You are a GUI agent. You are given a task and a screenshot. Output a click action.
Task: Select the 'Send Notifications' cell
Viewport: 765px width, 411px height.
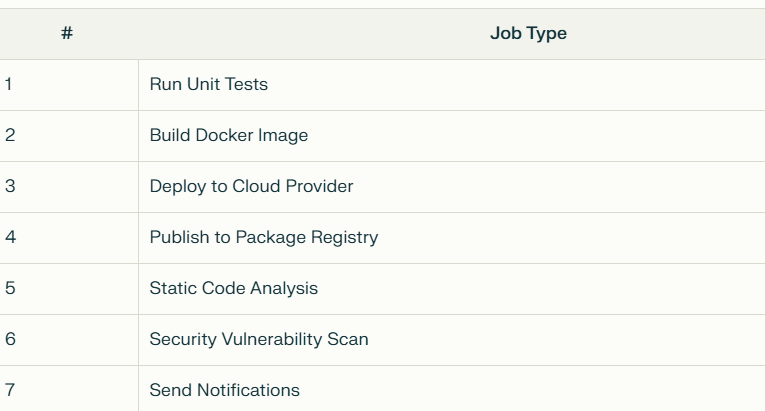452,389
